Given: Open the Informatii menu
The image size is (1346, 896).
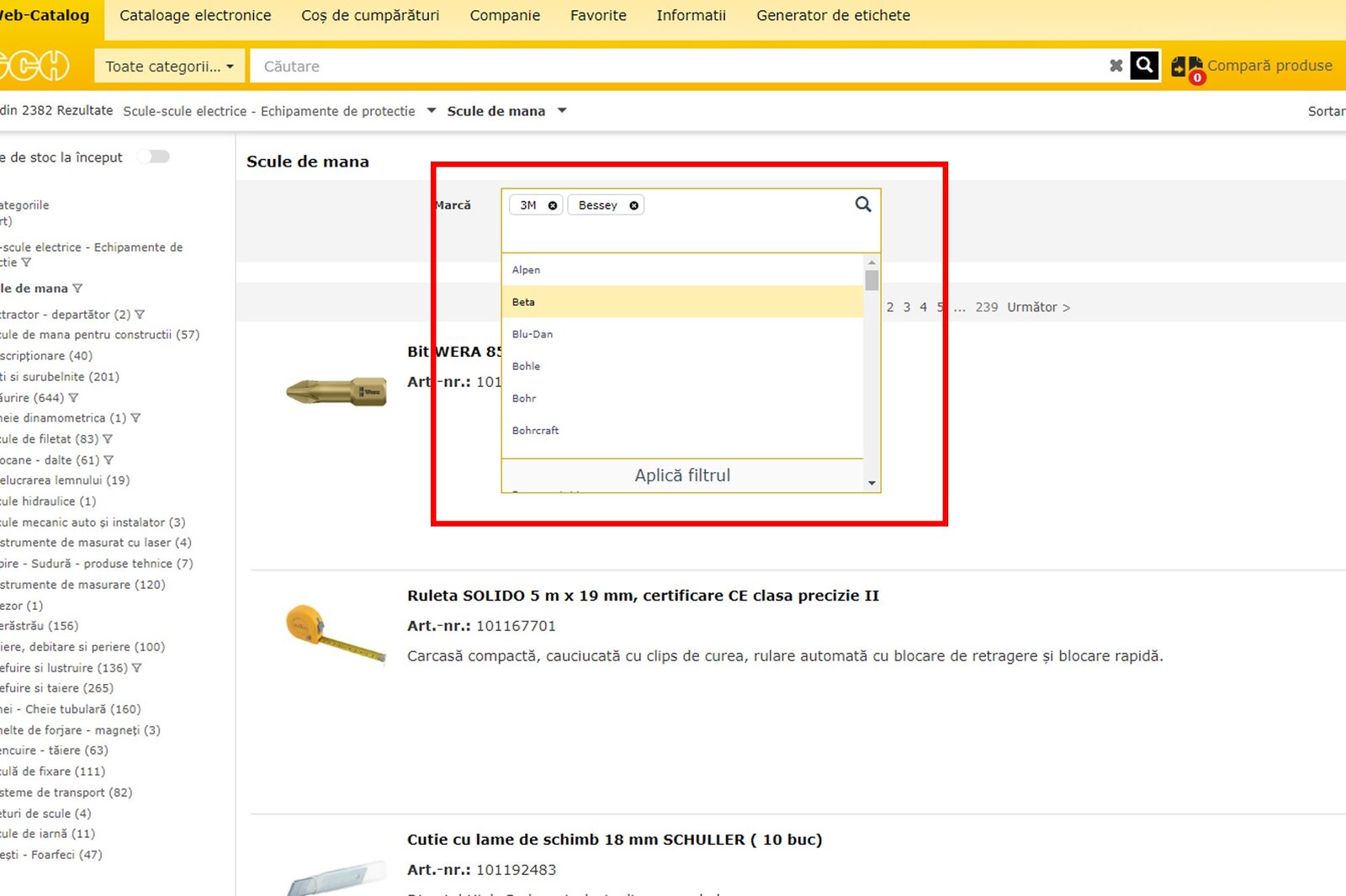Looking at the screenshot, I should point(691,15).
